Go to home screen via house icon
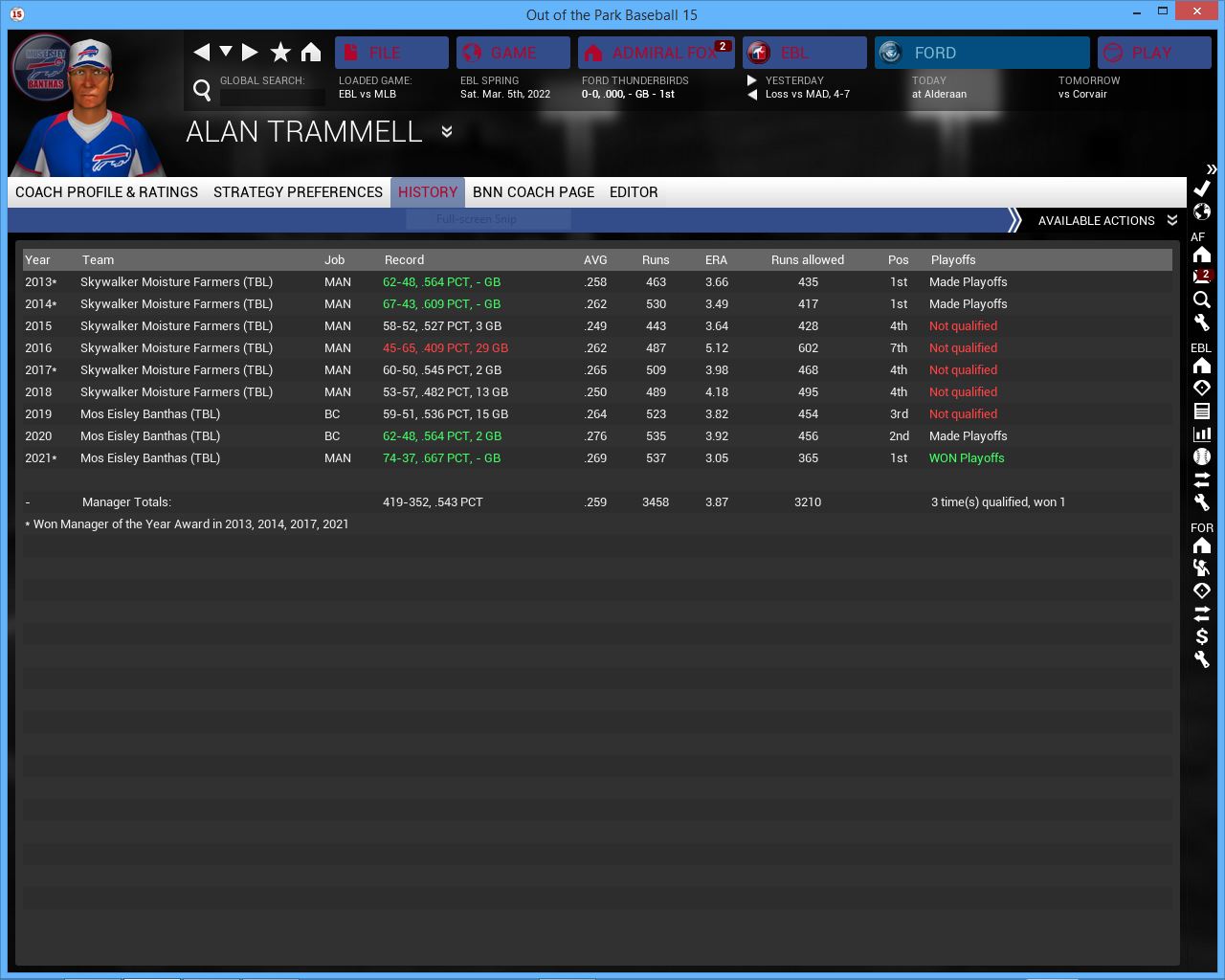1225x980 pixels. click(311, 53)
